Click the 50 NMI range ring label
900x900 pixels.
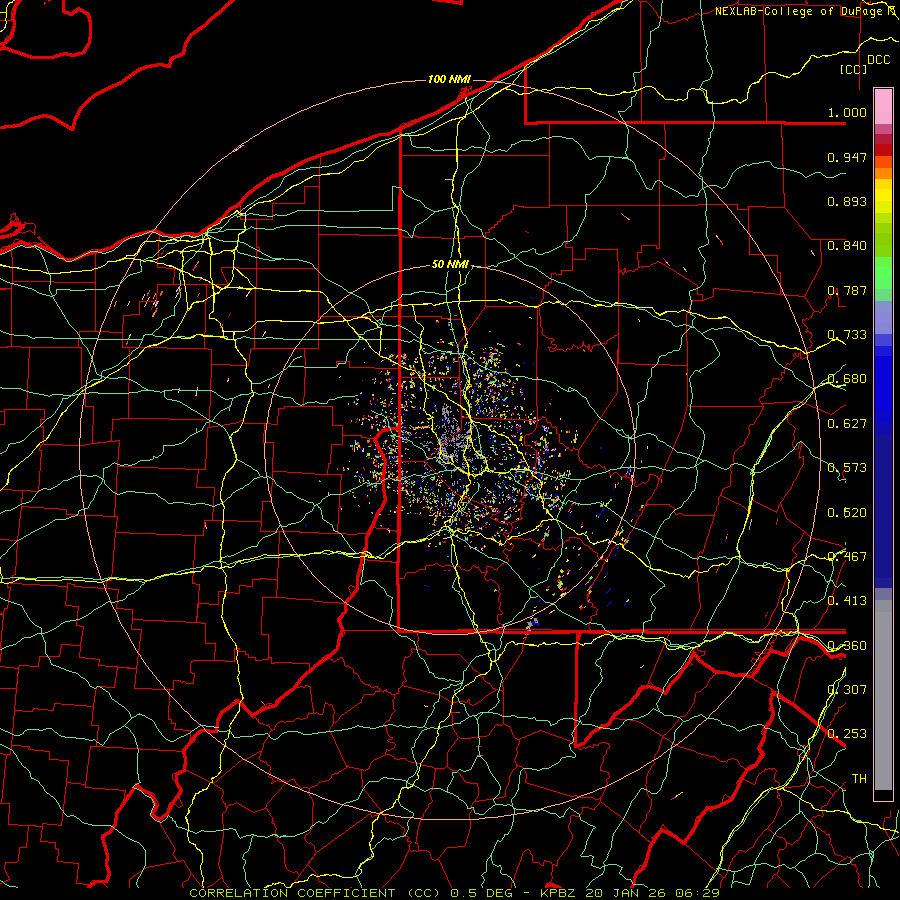450,265
